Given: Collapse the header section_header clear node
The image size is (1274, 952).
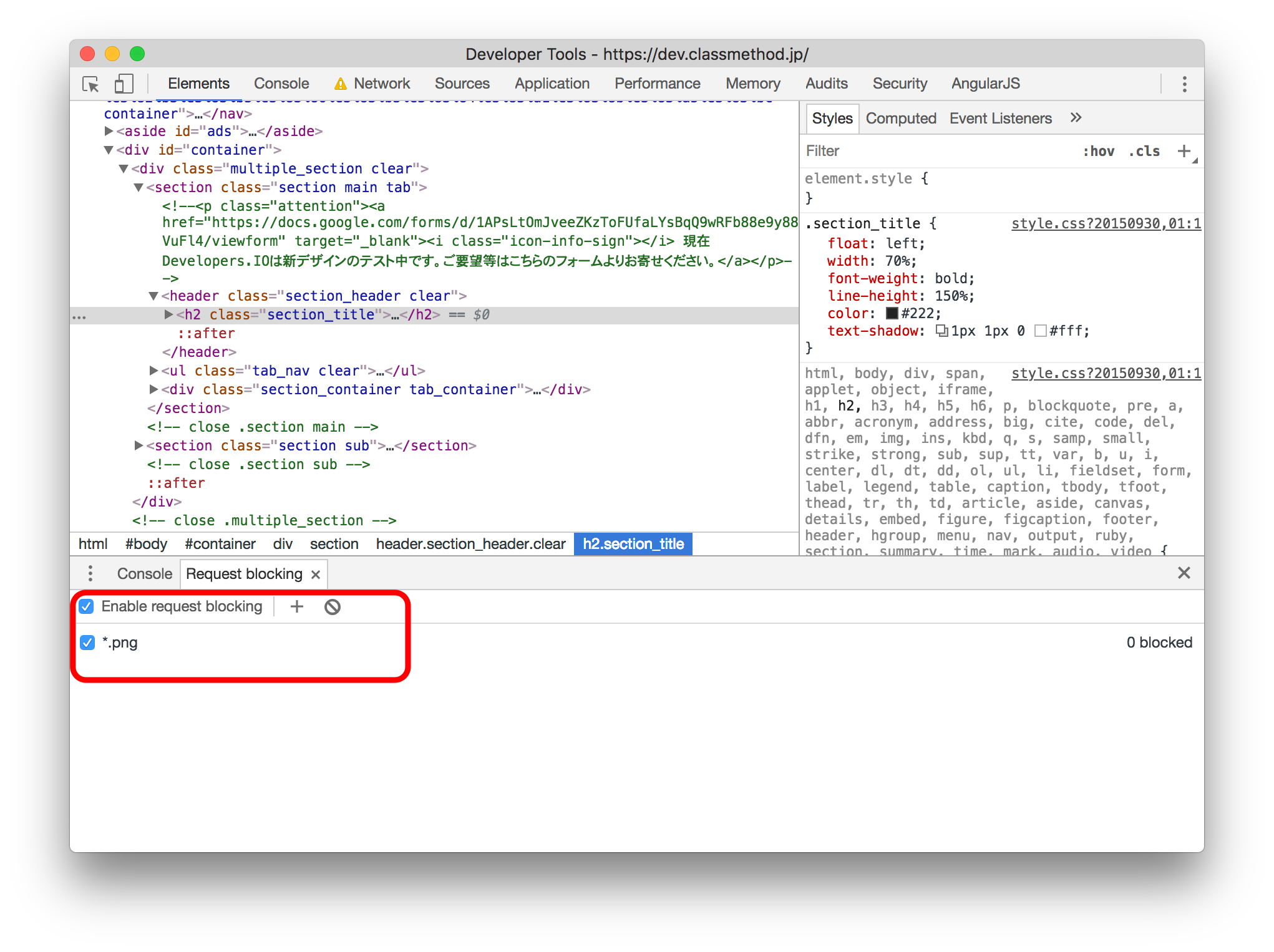Looking at the screenshot, I should pyautogui.click(x=153, y=296).
